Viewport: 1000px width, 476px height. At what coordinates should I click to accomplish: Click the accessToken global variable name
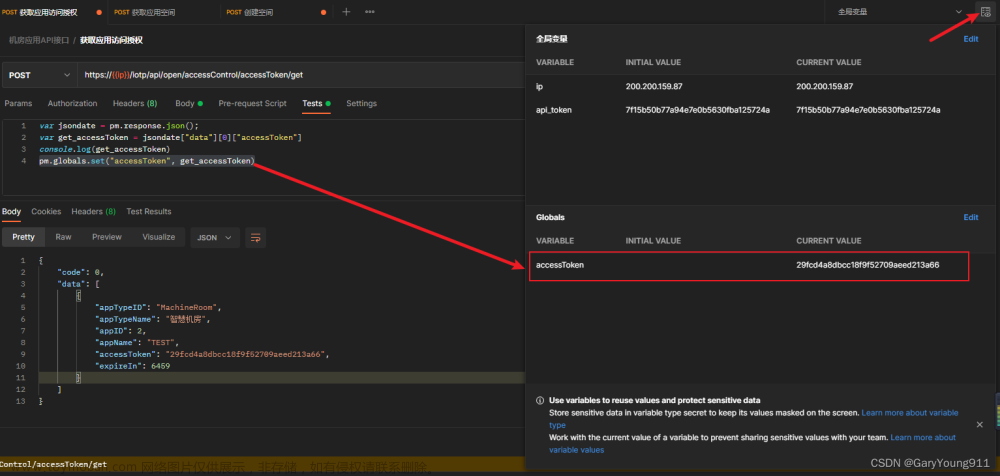coord(560,265)
